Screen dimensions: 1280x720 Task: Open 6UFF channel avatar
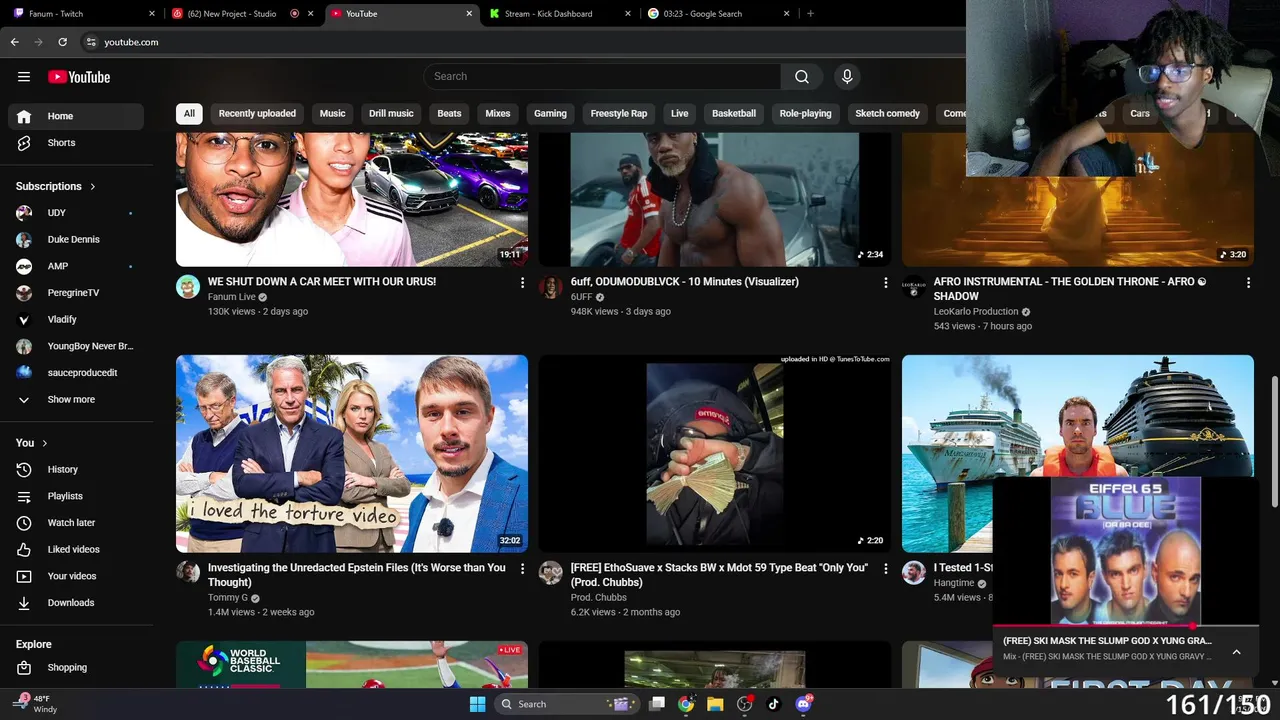point(551,287)
